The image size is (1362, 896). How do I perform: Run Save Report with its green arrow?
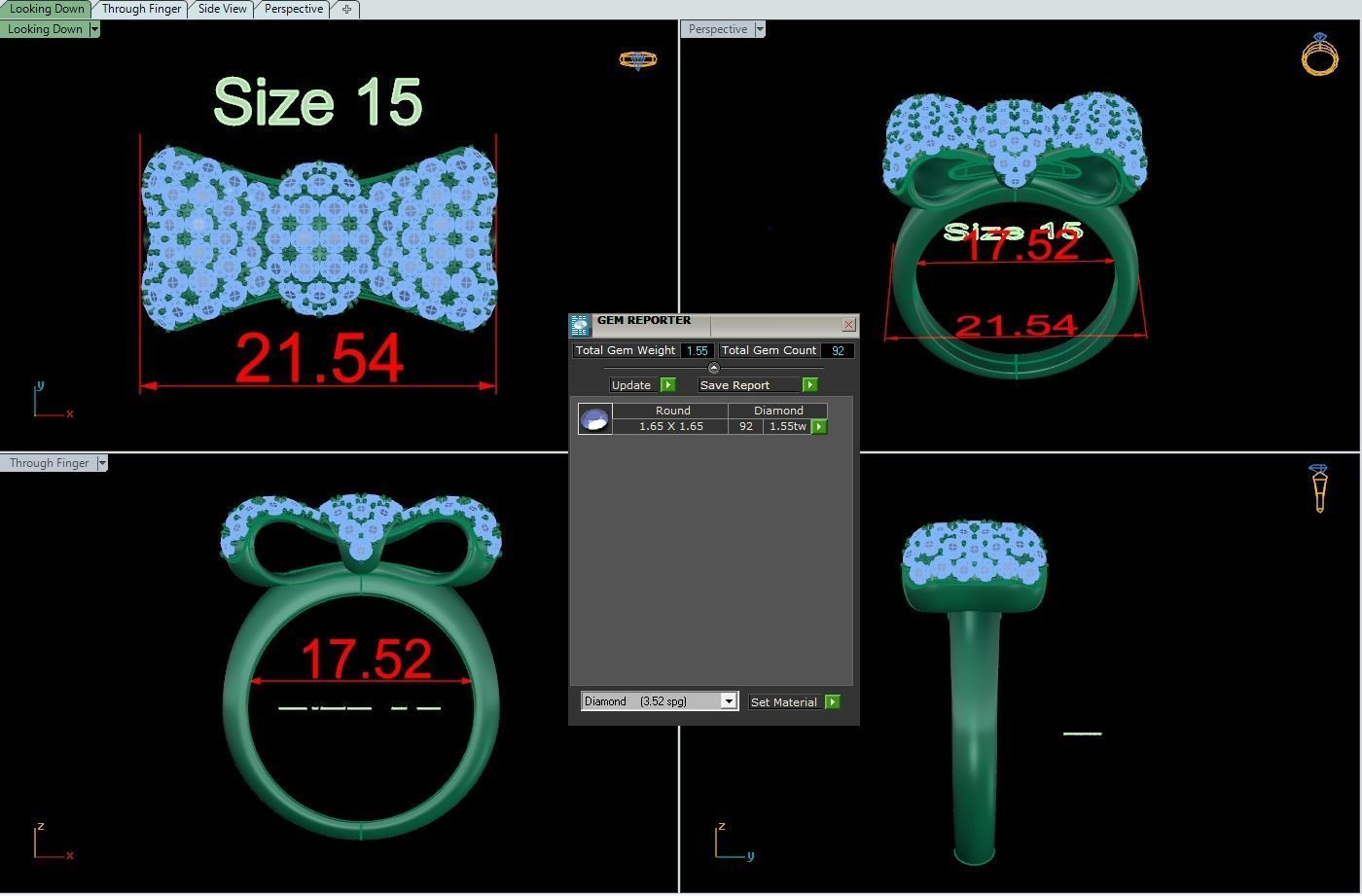pyautogui.click(x=809, y=385)
